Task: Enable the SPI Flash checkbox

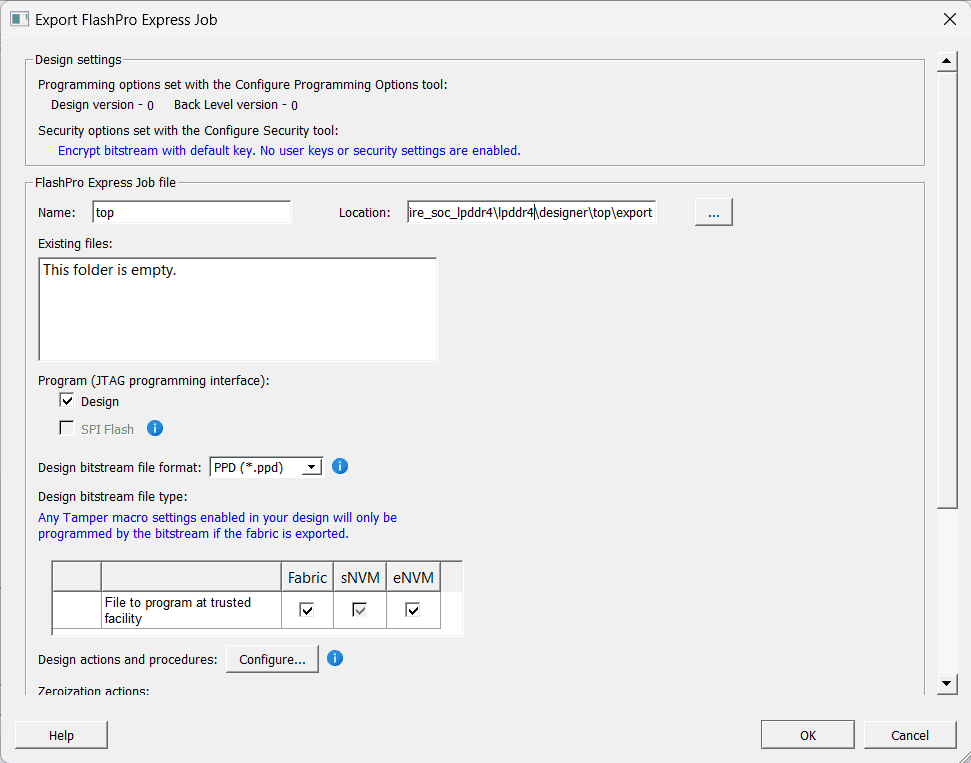Action: pos(67,428)
